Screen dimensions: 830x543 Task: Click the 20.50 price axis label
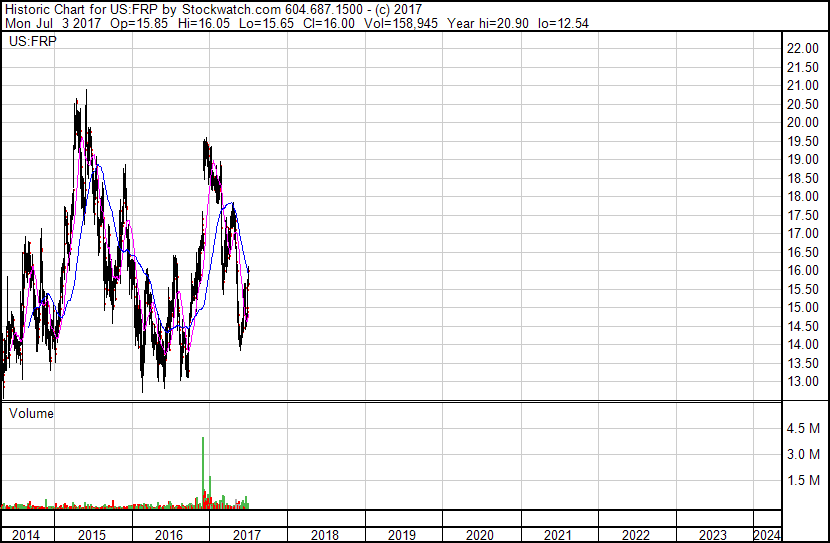[x=802, y=104]
